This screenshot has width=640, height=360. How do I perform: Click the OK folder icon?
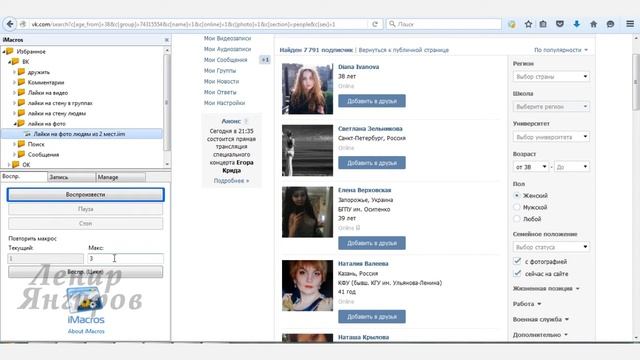click(x=16, y=164)
